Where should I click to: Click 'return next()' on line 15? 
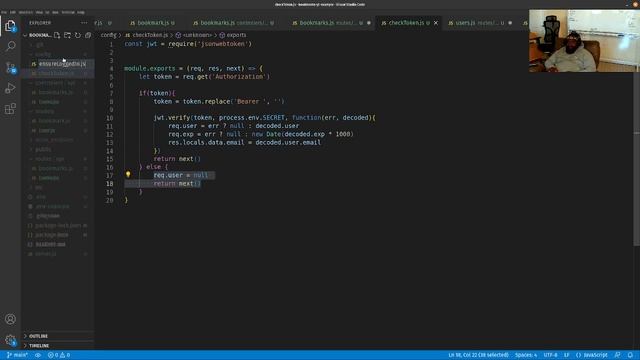177,159
